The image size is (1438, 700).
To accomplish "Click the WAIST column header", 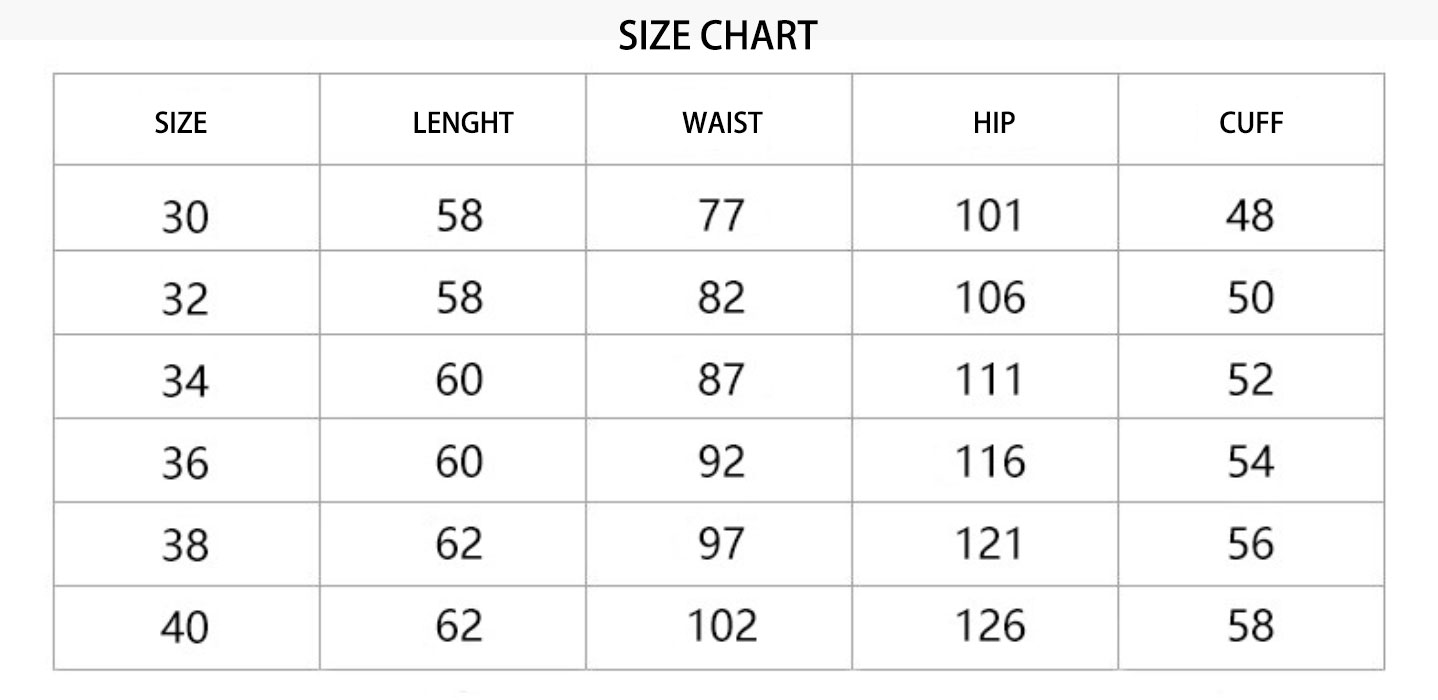I will point(722,123).
